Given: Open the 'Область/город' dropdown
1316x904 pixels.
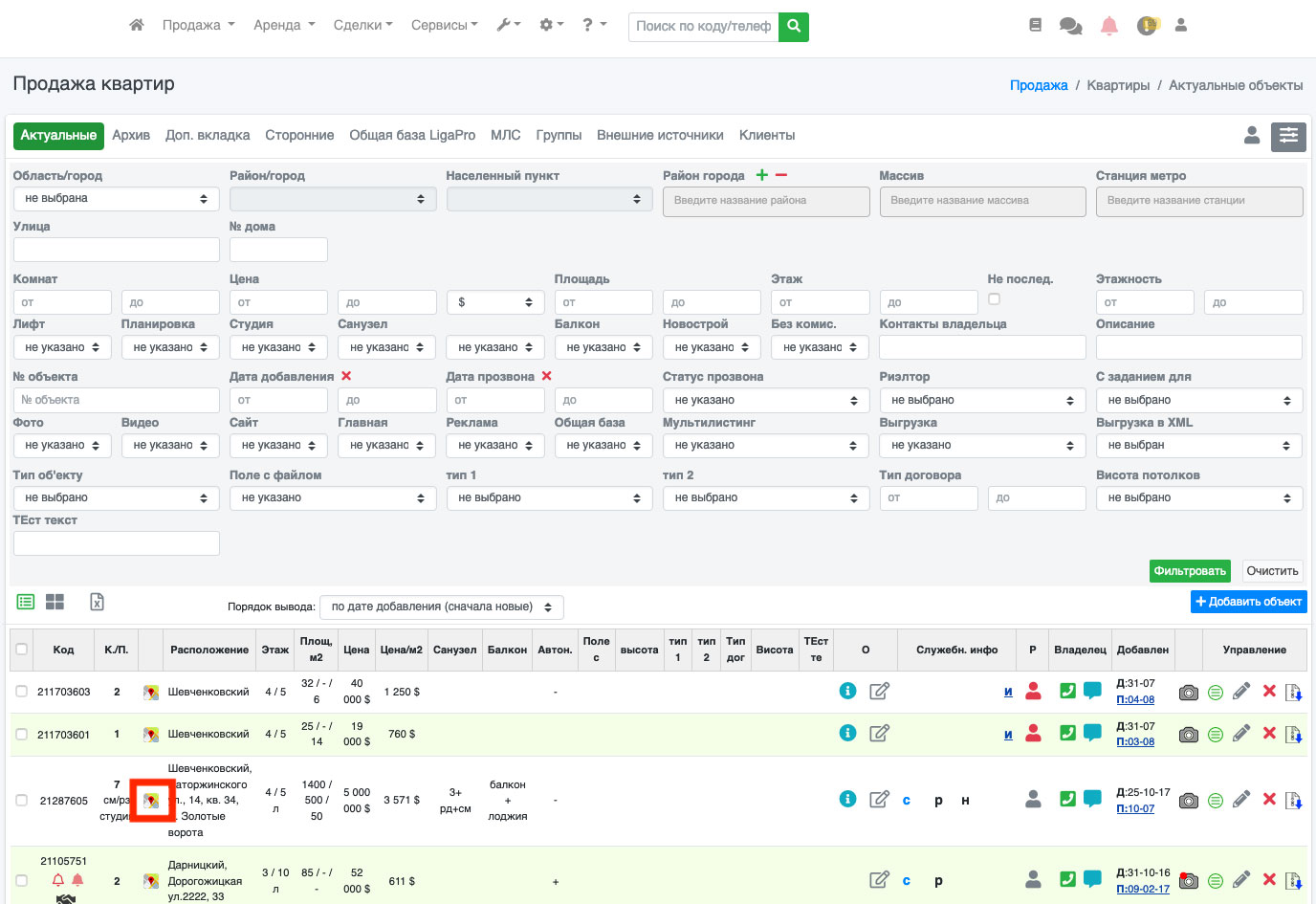Looking at the screenshot, I should tap(116, 199).
